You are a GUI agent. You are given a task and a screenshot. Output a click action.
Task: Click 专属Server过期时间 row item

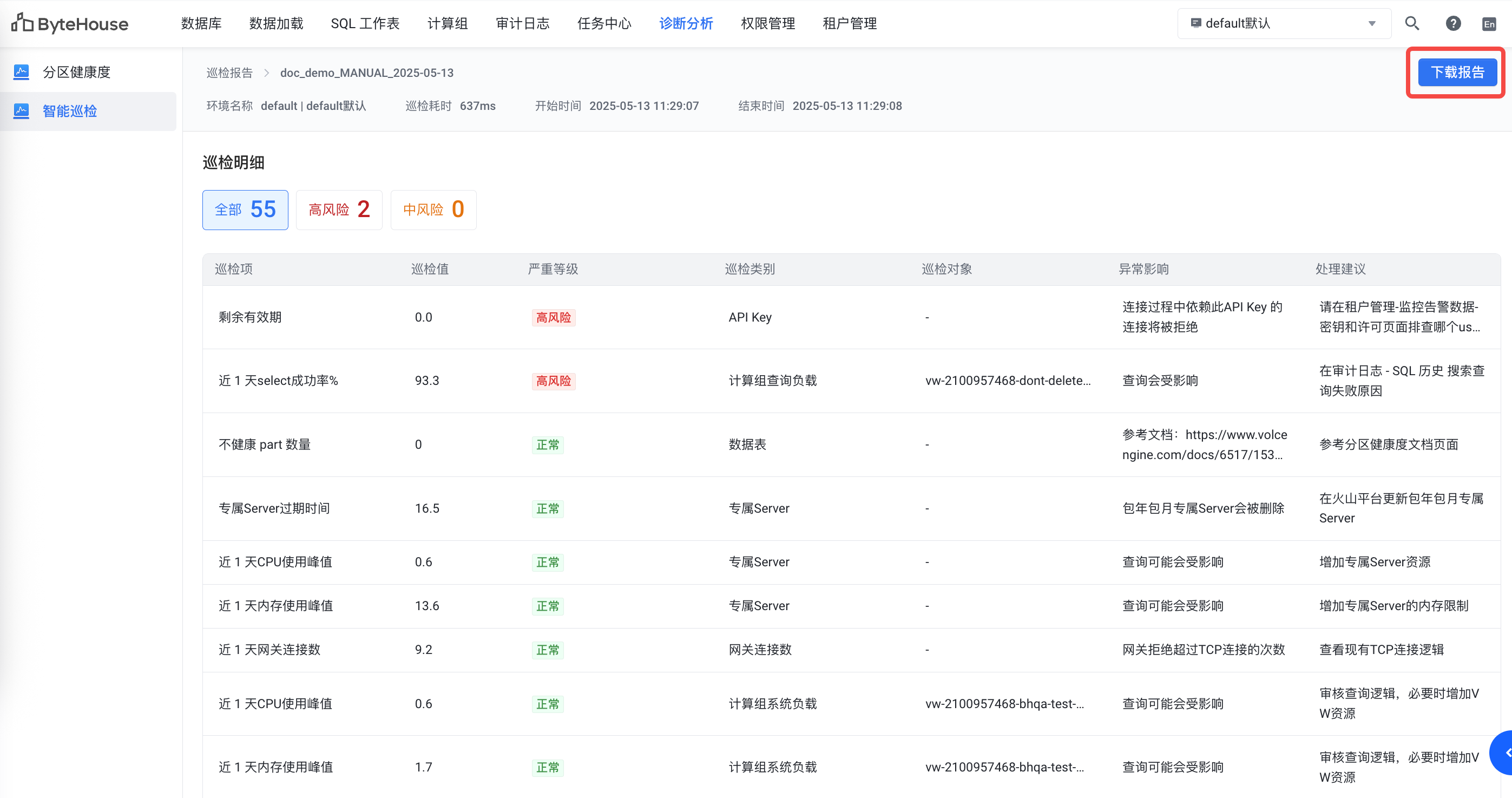[274, 508]
